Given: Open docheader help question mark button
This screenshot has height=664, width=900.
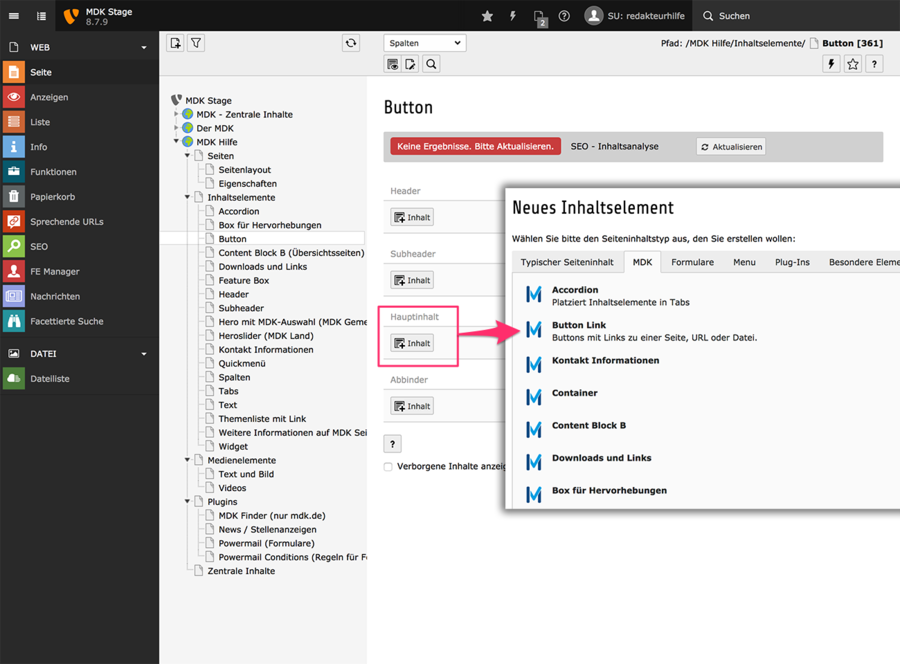Looking at the screenshot, I should pyautogui.click(x=874, y=64).
